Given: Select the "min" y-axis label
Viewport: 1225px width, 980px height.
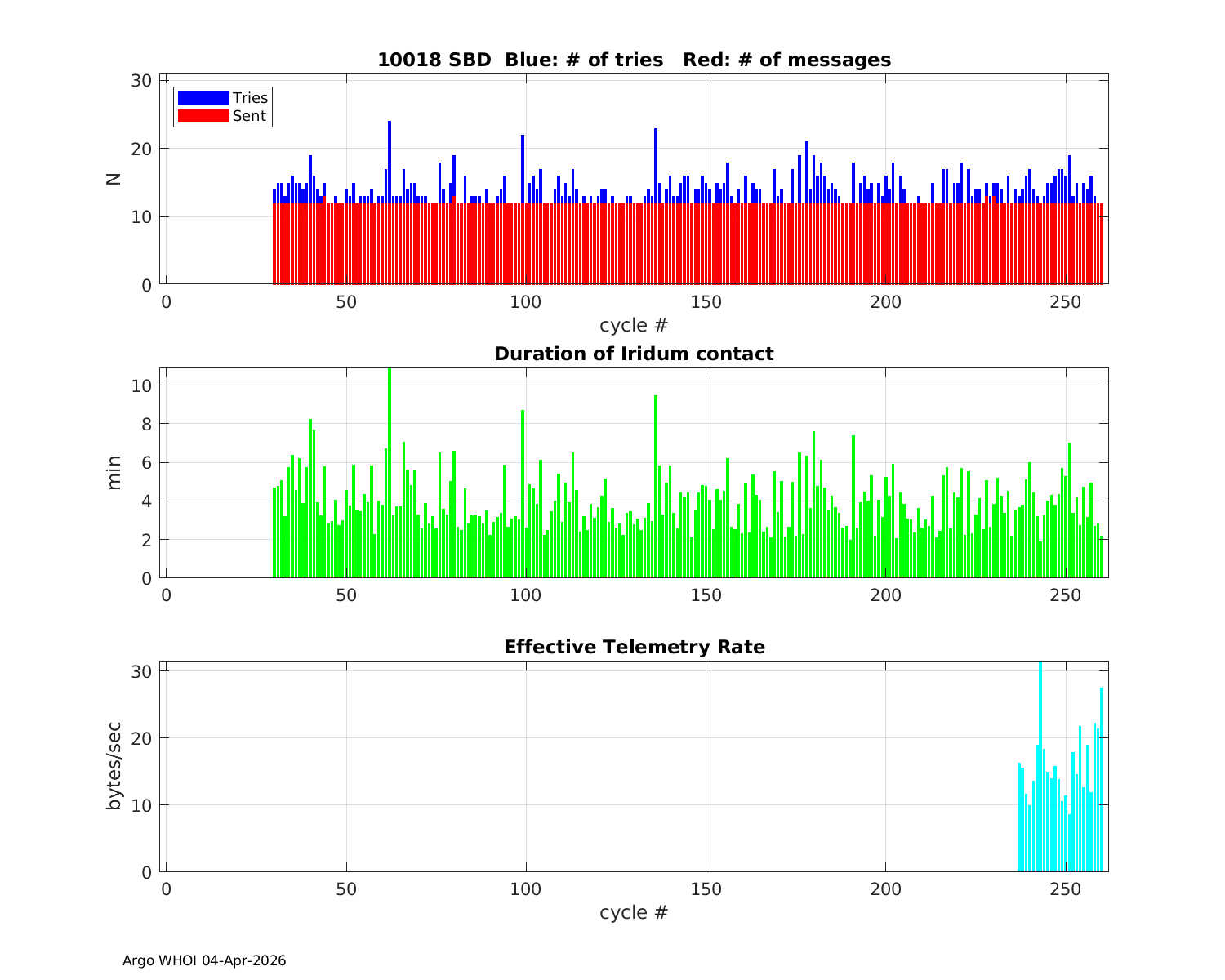Looking at the screenshot, I should tap(114, 473).
